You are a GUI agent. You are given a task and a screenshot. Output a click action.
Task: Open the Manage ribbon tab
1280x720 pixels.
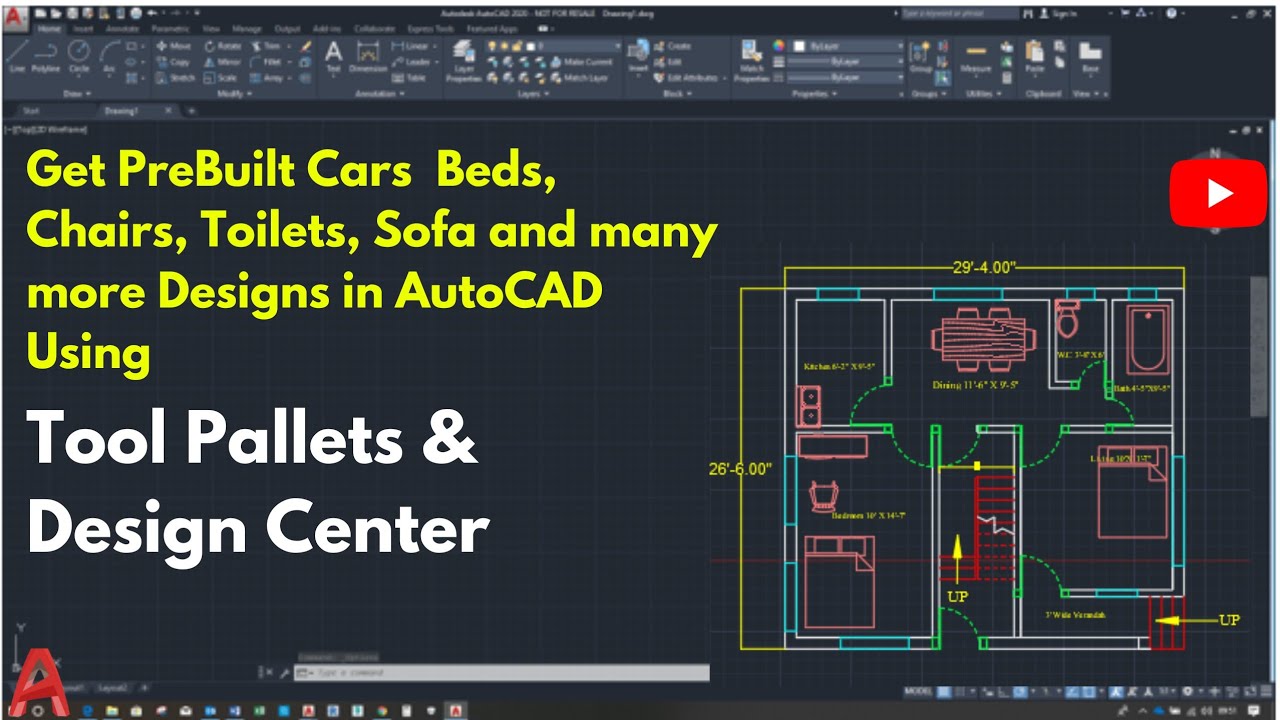[x=249, y=29]
